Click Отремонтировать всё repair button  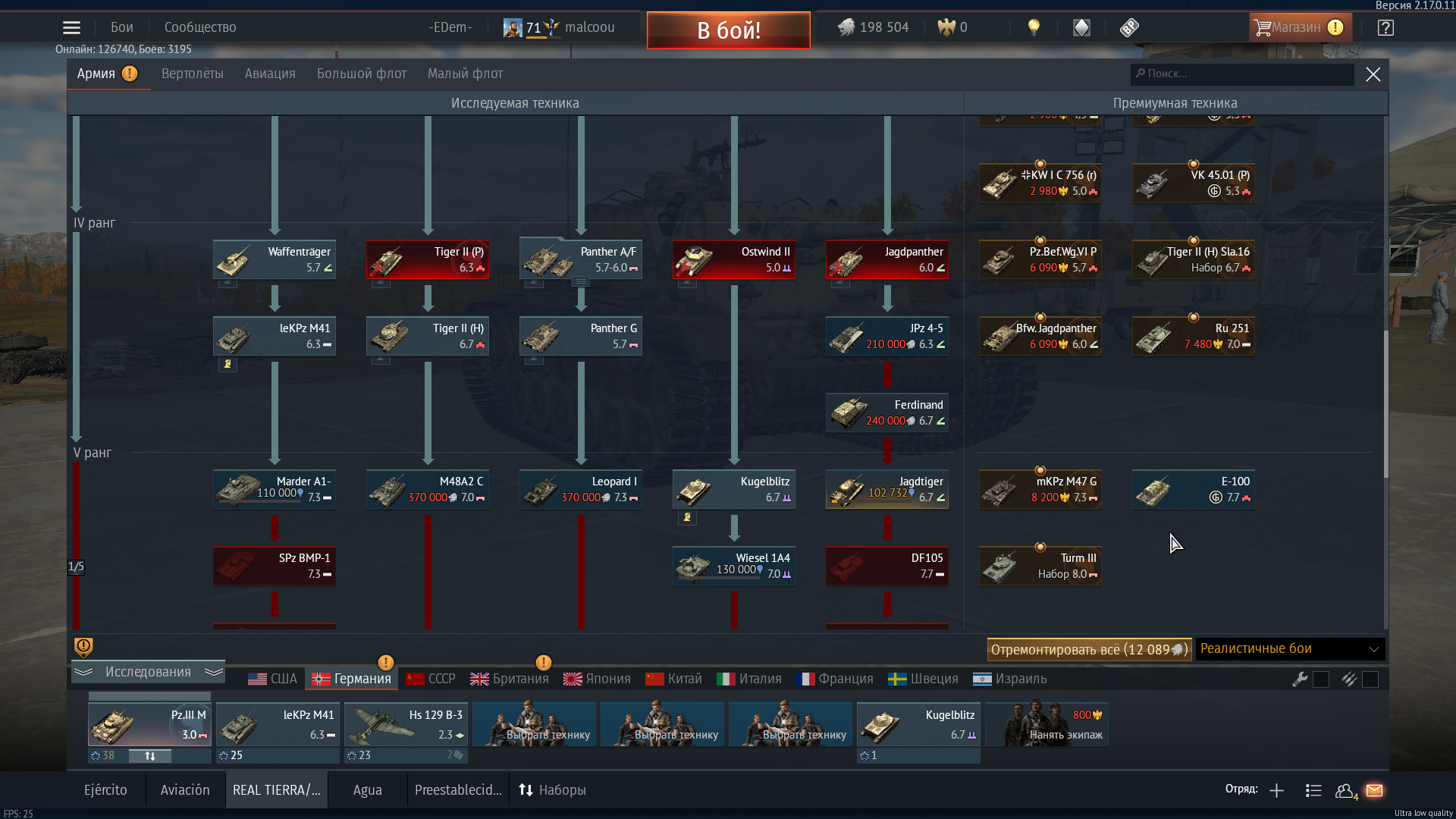[1089, 650]
